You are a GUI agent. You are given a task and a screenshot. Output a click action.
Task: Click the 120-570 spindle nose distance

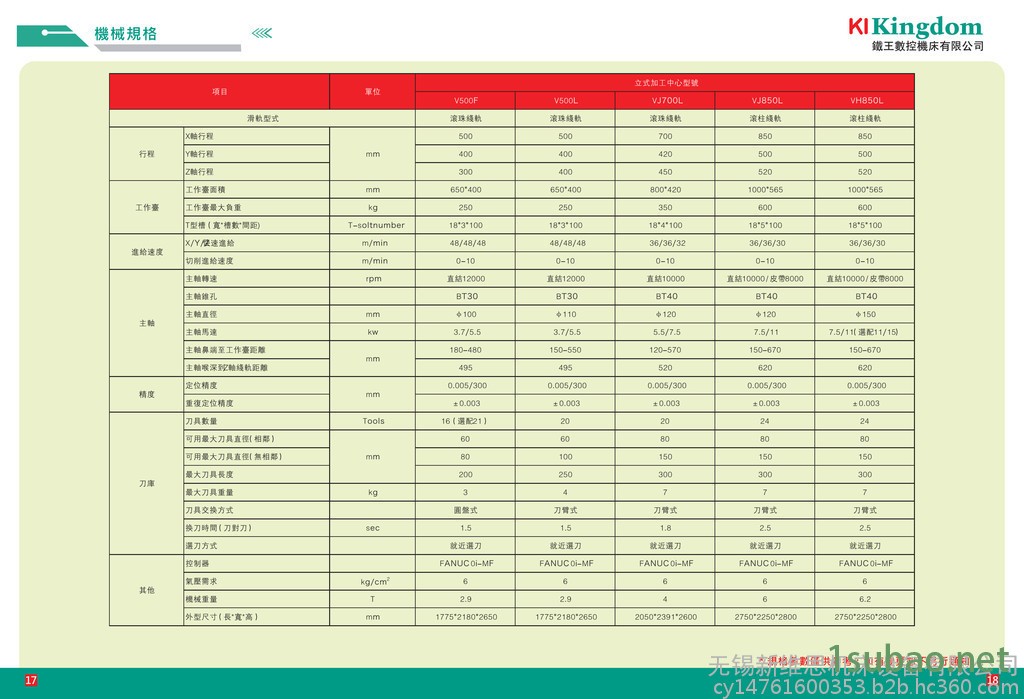pyautogui.click(x=665, y=350)
